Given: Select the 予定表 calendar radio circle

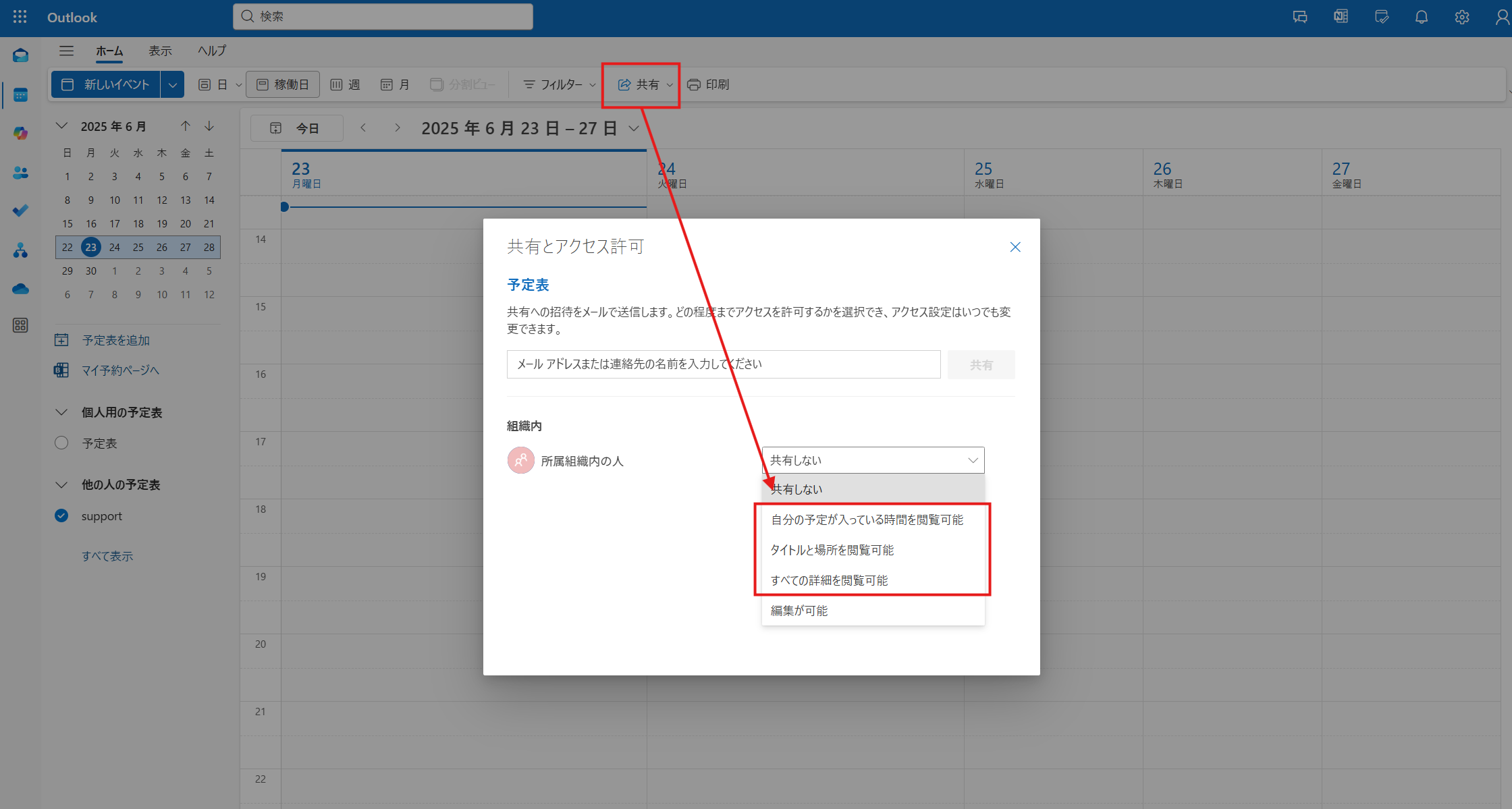Looking at the screenshot, I should tap(61, 443).
